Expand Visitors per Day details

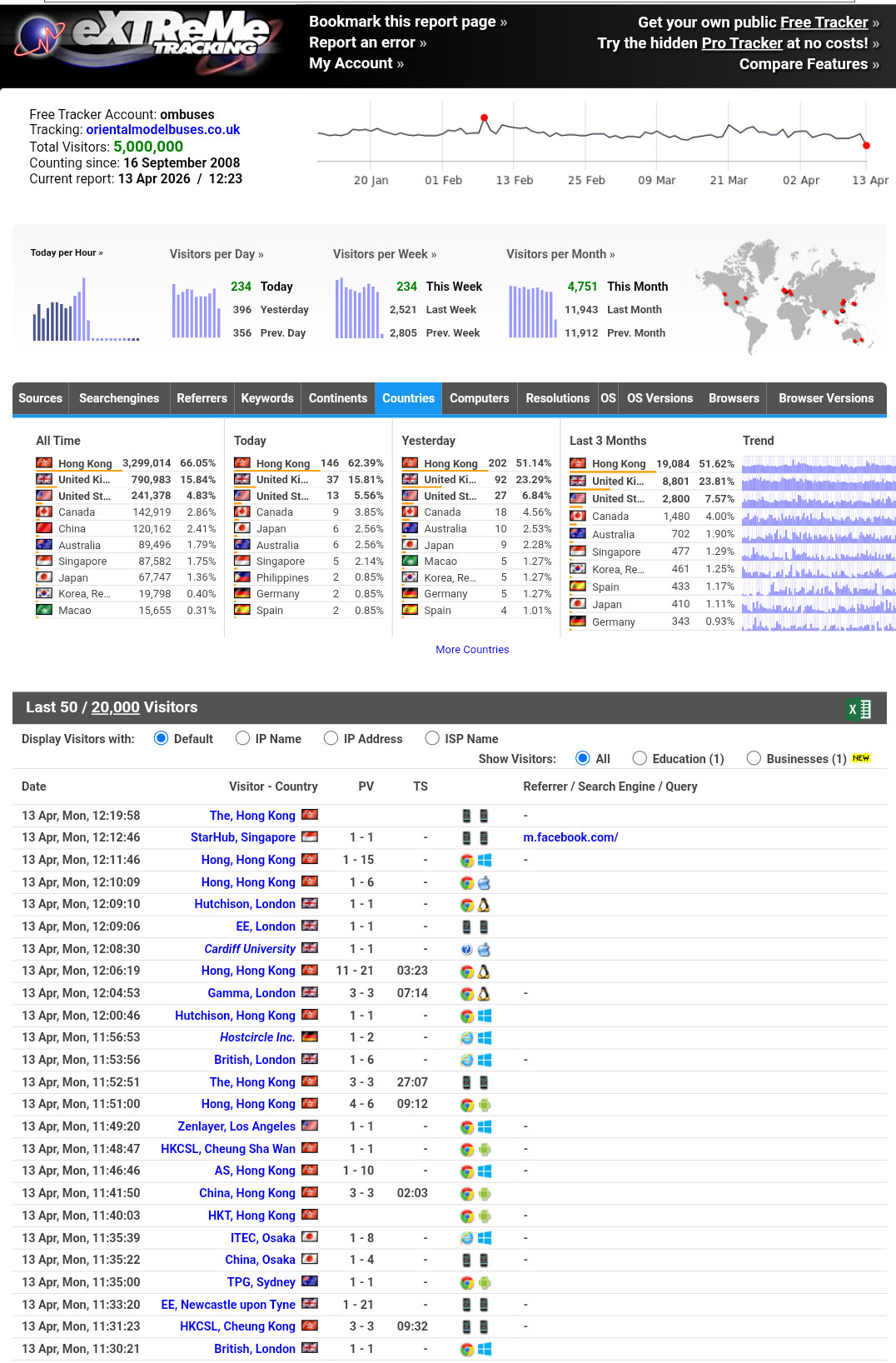coord(217,254)
